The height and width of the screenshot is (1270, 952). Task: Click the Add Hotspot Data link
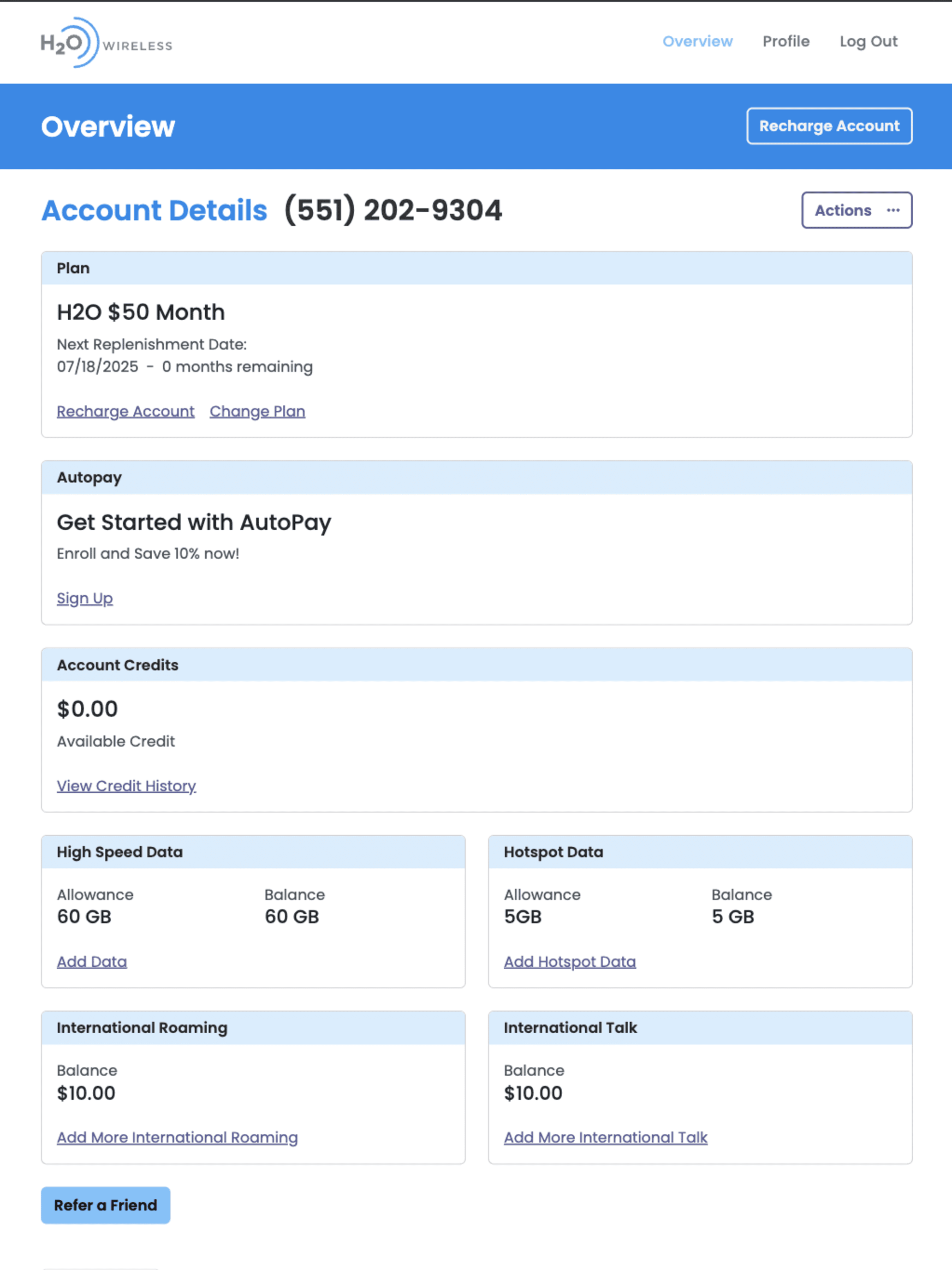pyautogui.click(x=570, y=962)
